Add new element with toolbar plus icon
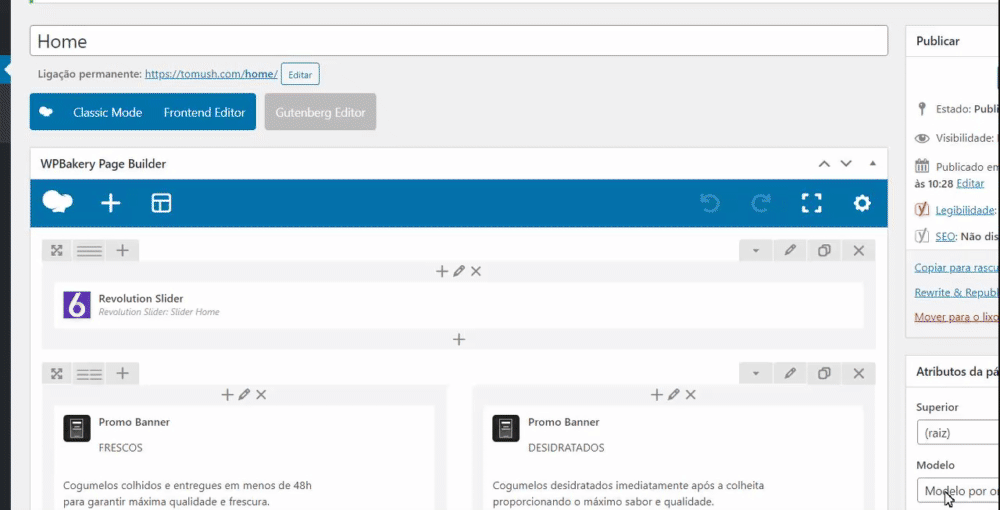The height and width of the screenshot is (510, 1000). [111, 203]
